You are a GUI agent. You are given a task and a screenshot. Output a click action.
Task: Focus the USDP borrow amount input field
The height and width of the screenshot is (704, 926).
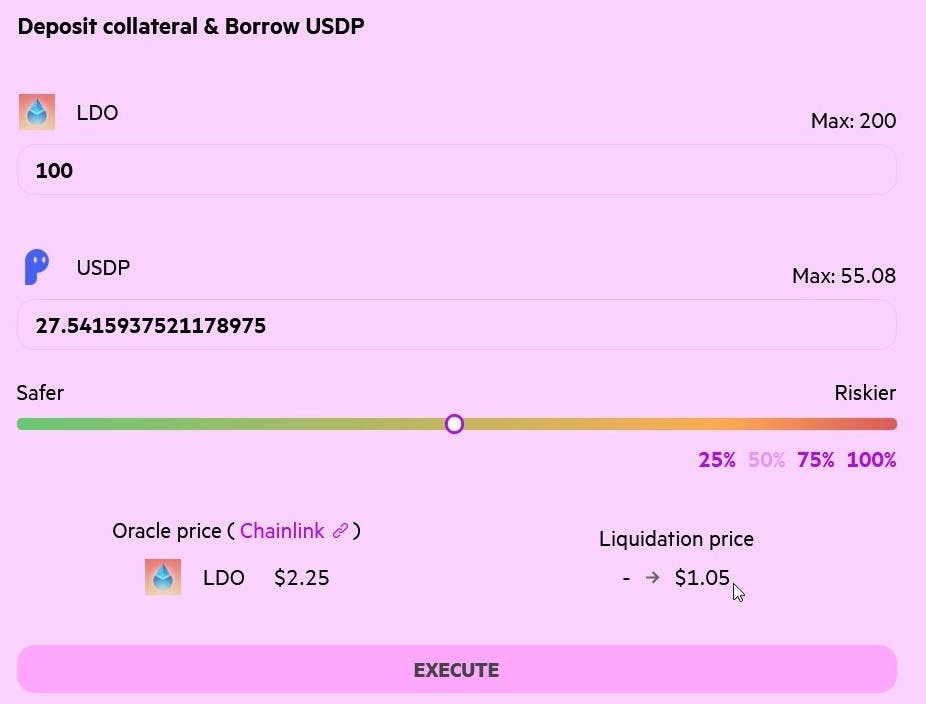pos(456,325)
